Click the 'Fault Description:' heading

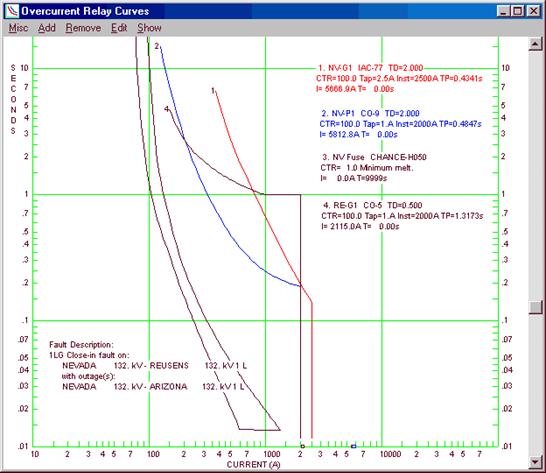[x=81, y=345]
